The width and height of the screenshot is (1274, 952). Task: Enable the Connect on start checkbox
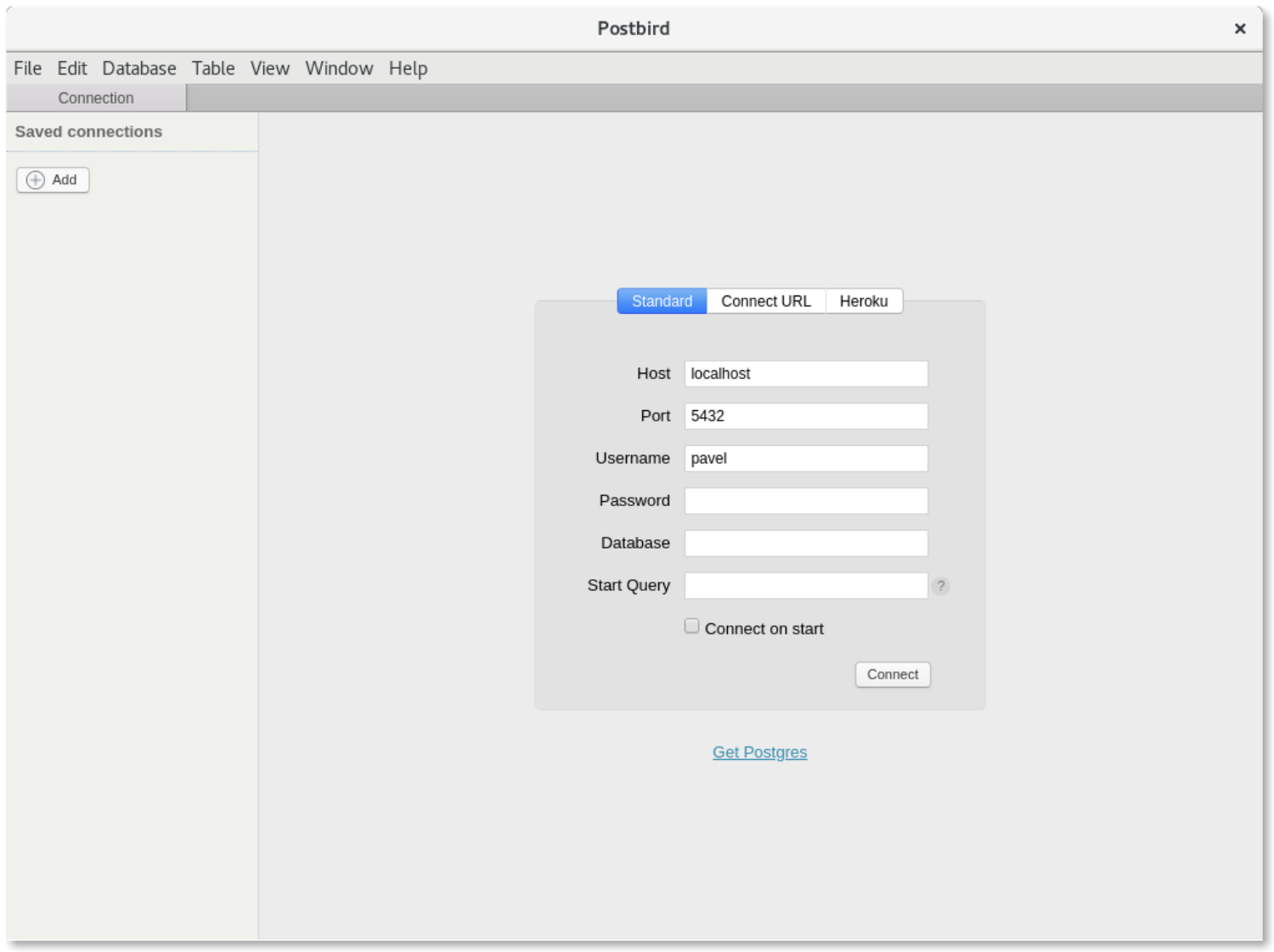pyautogui.click(x=691, y=626)
